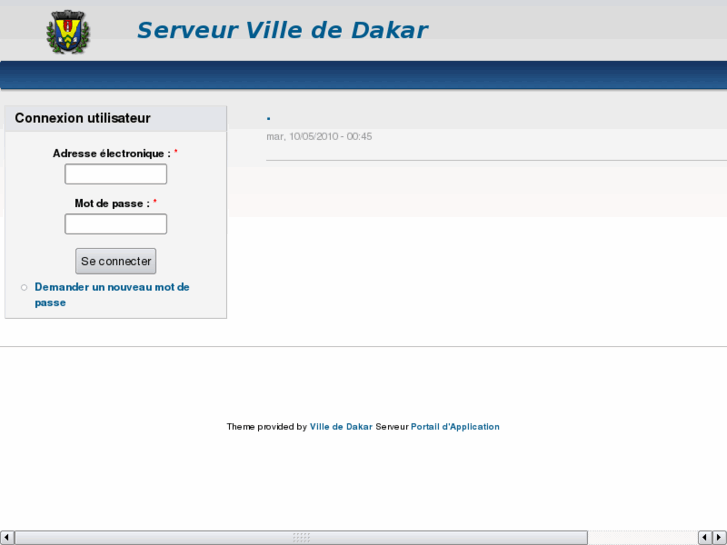Click the left scroll arrow beside the right arrow
The image size is (727, 545).
[705, 538]
